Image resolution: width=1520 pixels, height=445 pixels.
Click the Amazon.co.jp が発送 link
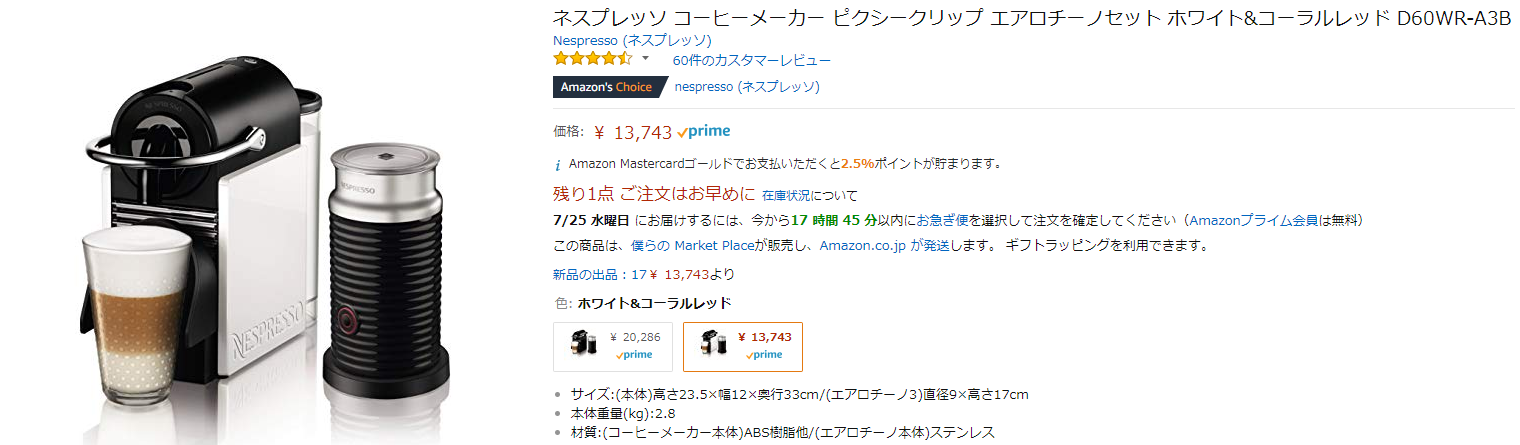click(884, 245)
